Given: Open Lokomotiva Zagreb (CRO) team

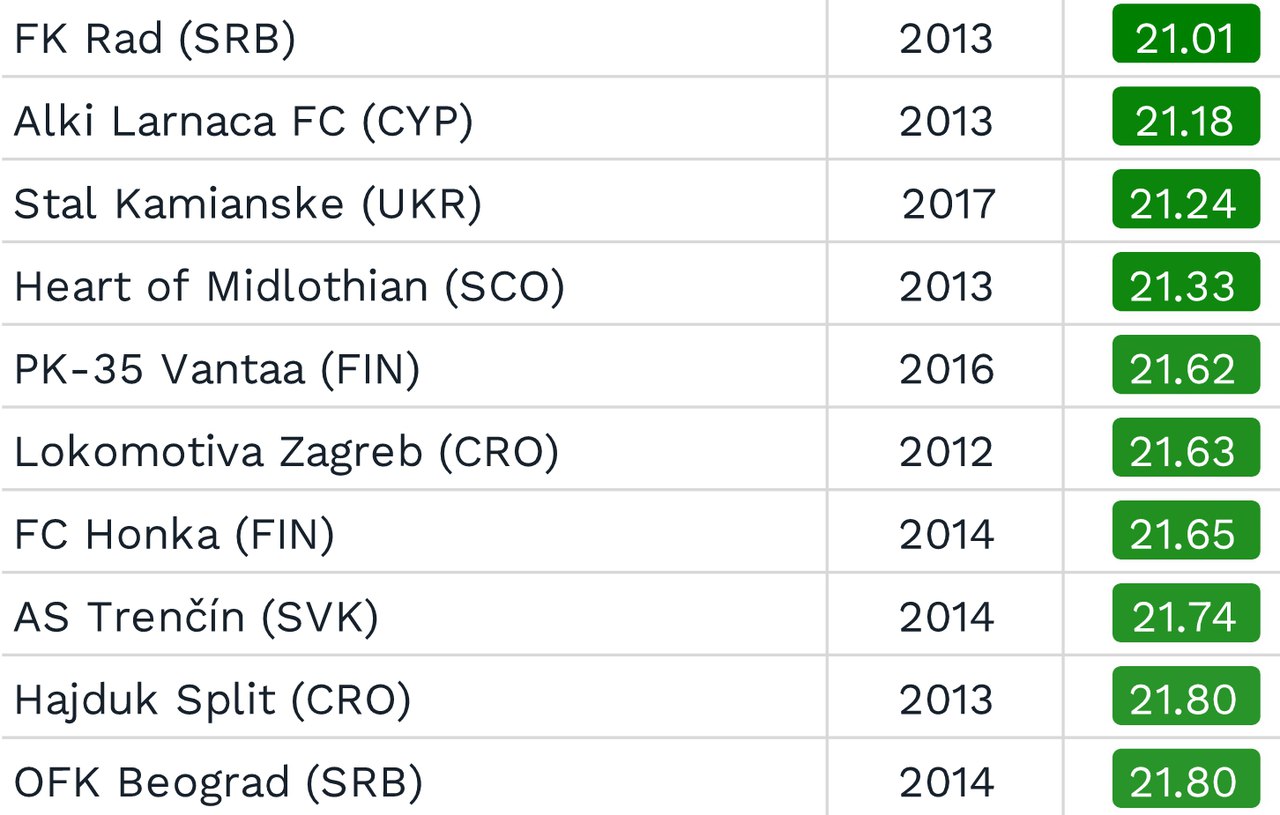Looking at the screenshot, I should coord(286,452).
